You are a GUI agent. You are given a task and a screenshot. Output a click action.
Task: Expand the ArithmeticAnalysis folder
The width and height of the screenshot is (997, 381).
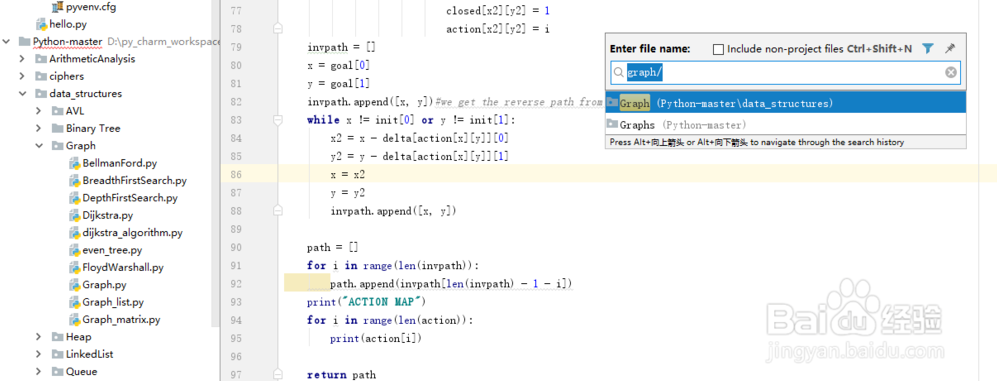pyautogui.click(x=22, y=59)
